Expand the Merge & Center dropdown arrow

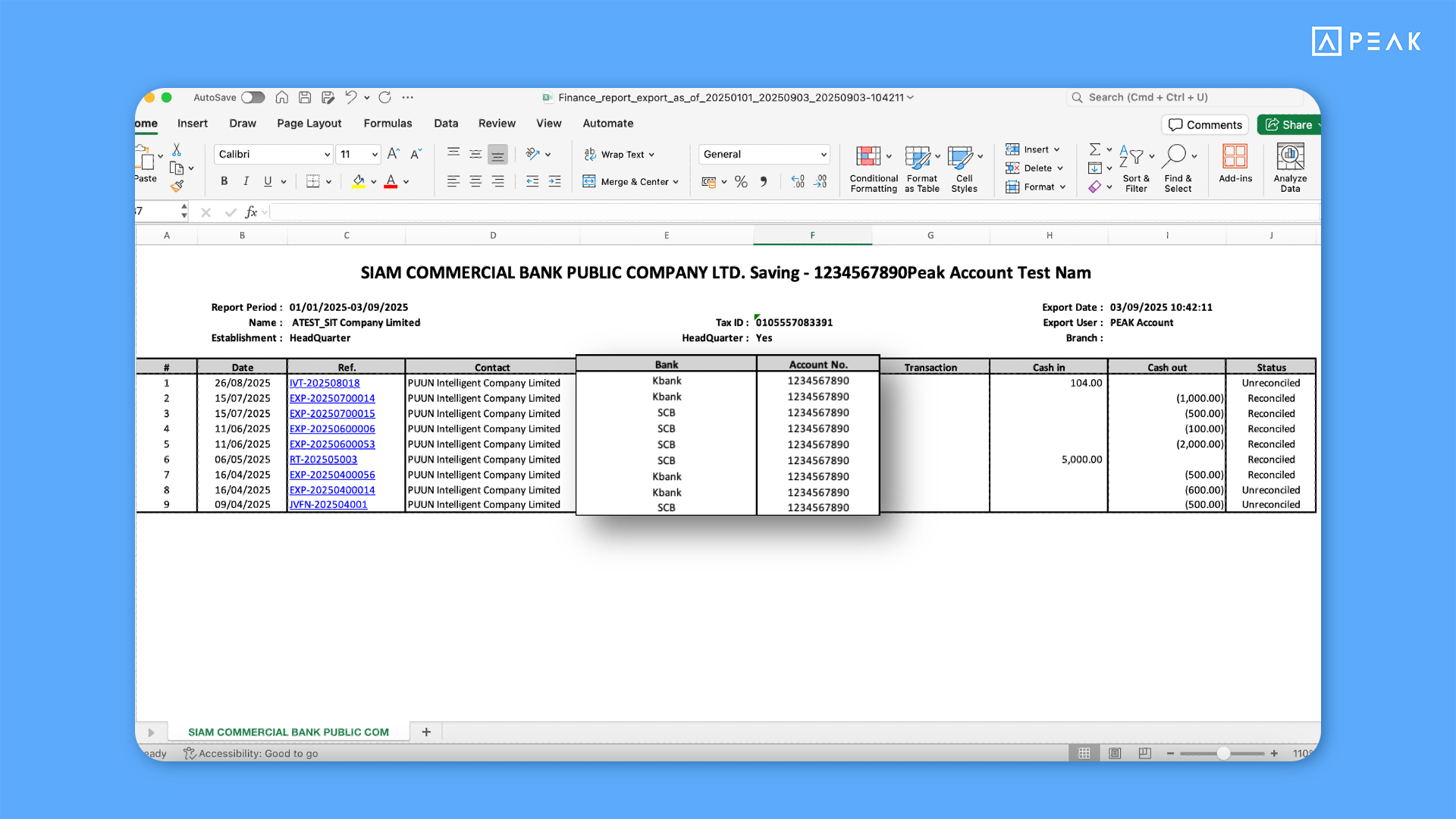[x=676, y=182]
